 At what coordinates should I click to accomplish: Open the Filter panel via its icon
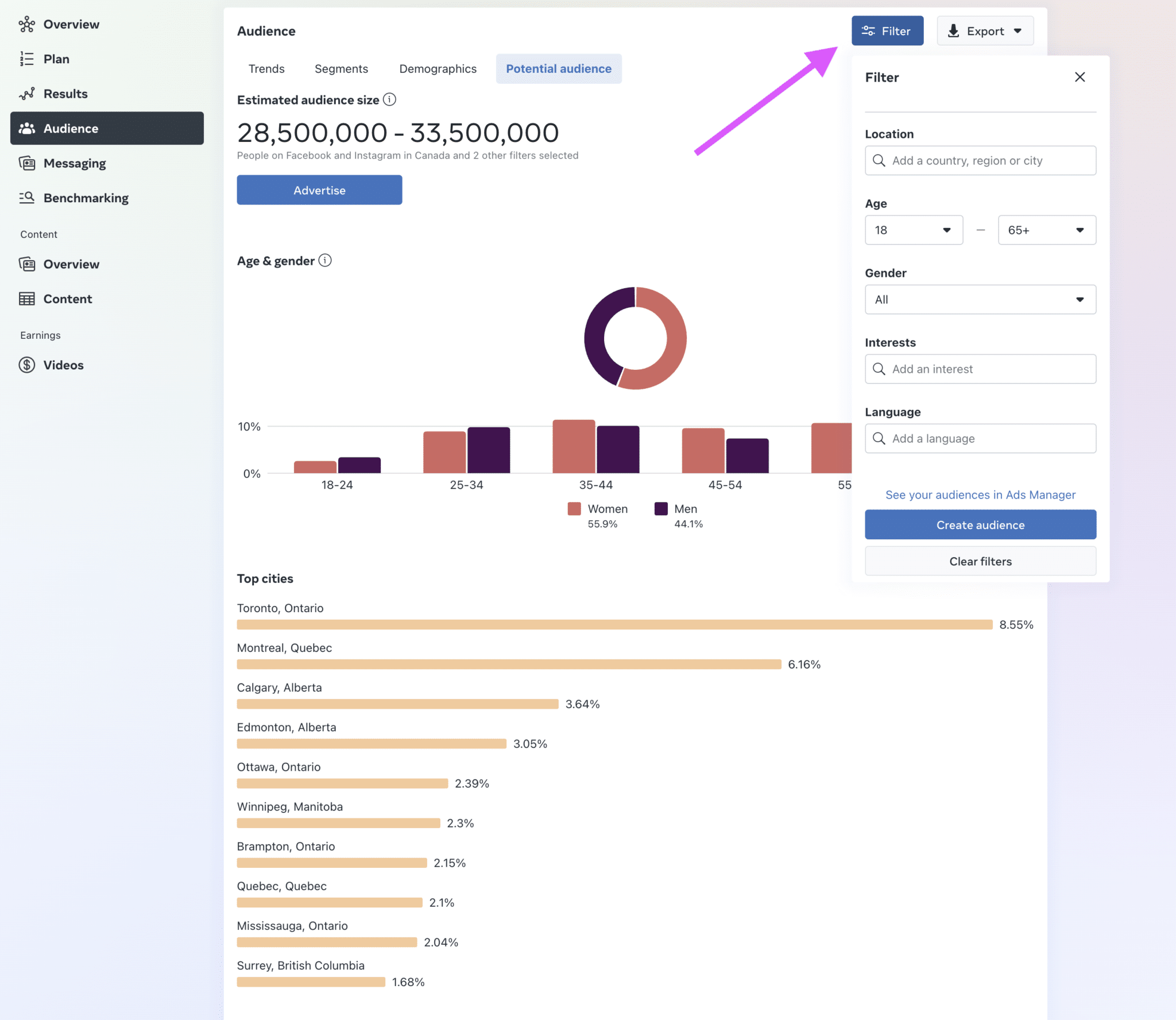[x=868, y=30]
